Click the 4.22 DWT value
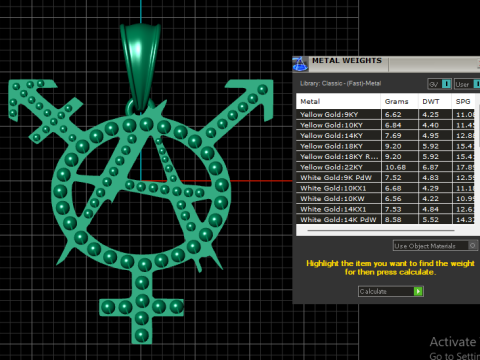The height and width of the screenshot is (360, 480). 431,199
